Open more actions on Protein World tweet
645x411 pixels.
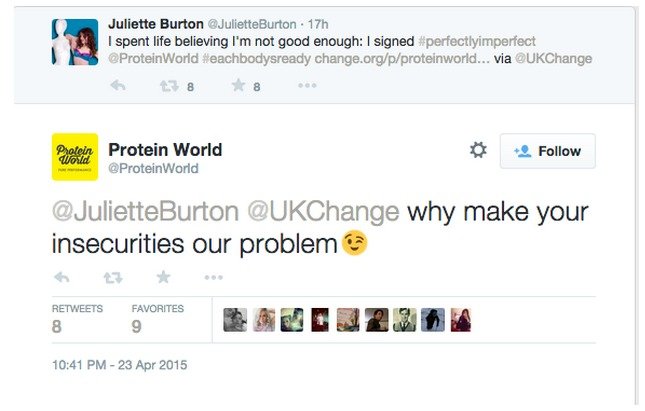pos(213,277)
